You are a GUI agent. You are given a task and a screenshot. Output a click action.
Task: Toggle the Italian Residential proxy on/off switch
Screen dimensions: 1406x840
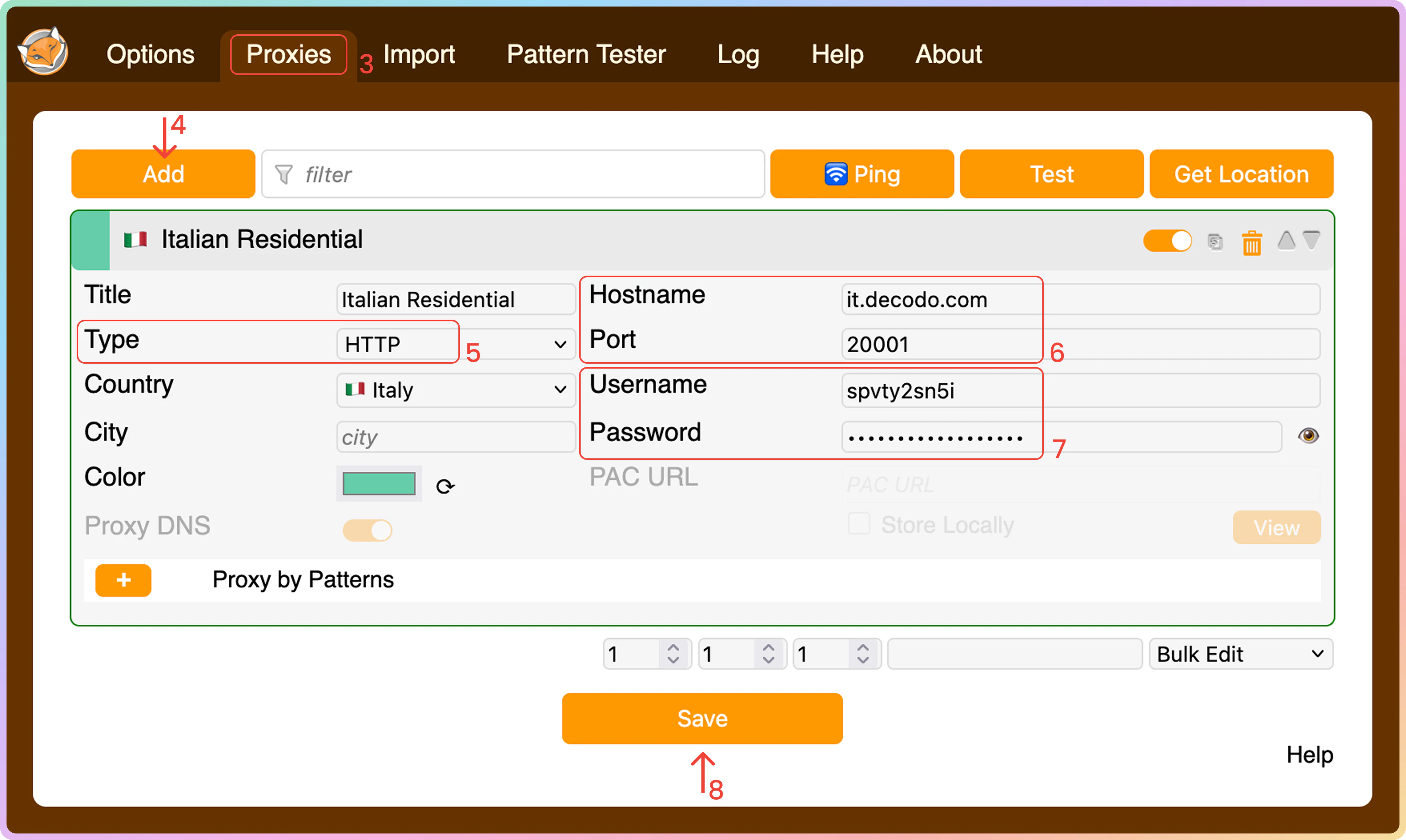1167,241
